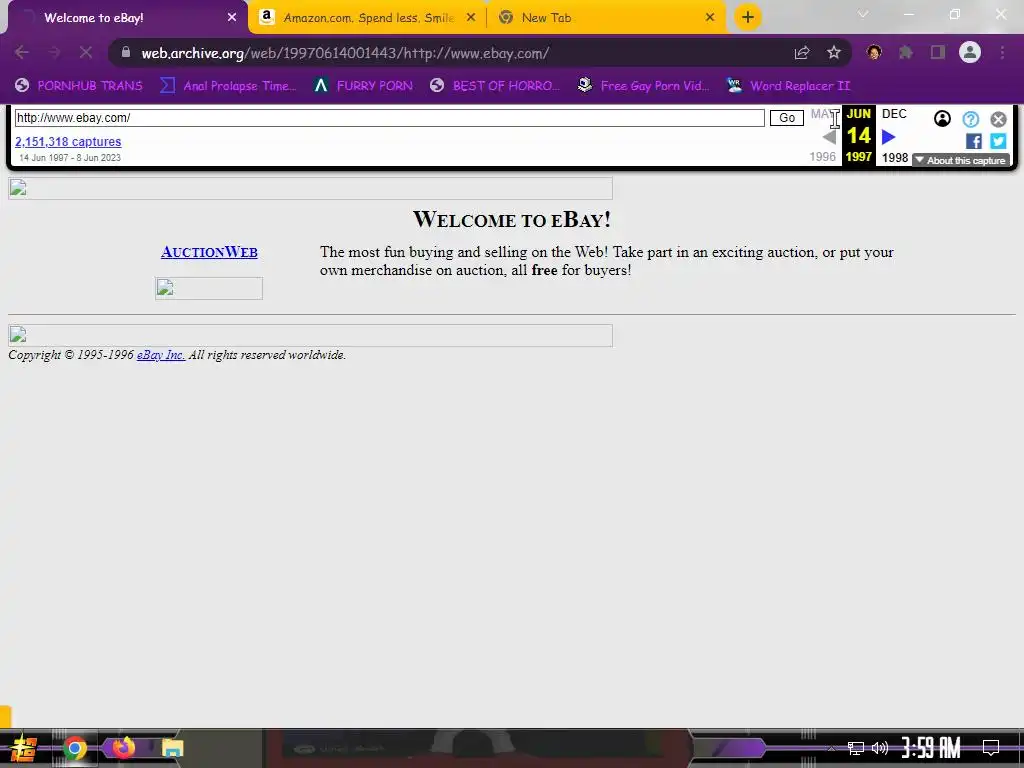Click the network tray icon
The height and width of the screenshot is (768, 1024).
(x=856, y=748)
